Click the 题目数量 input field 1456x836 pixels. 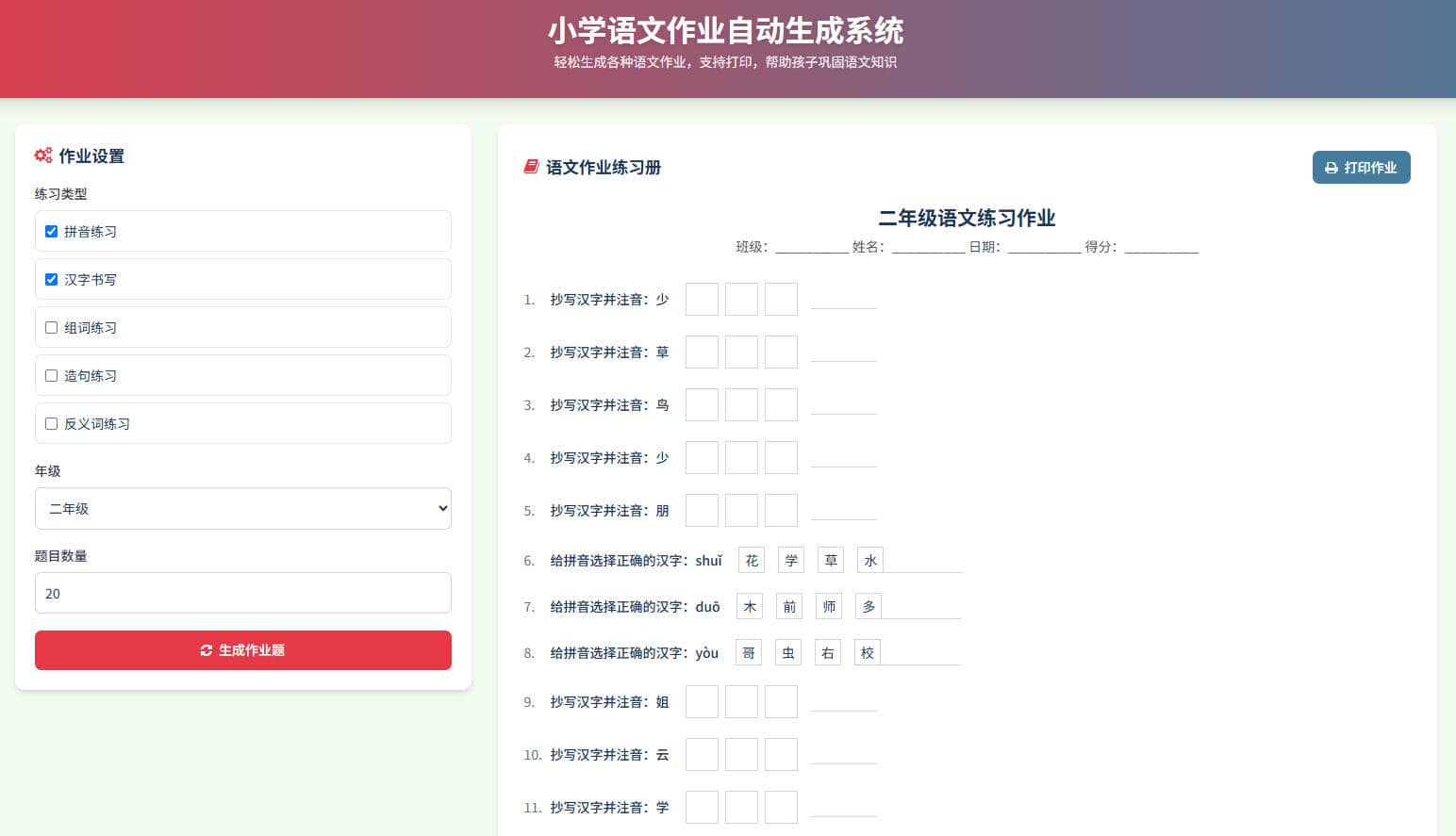(242, 593)
